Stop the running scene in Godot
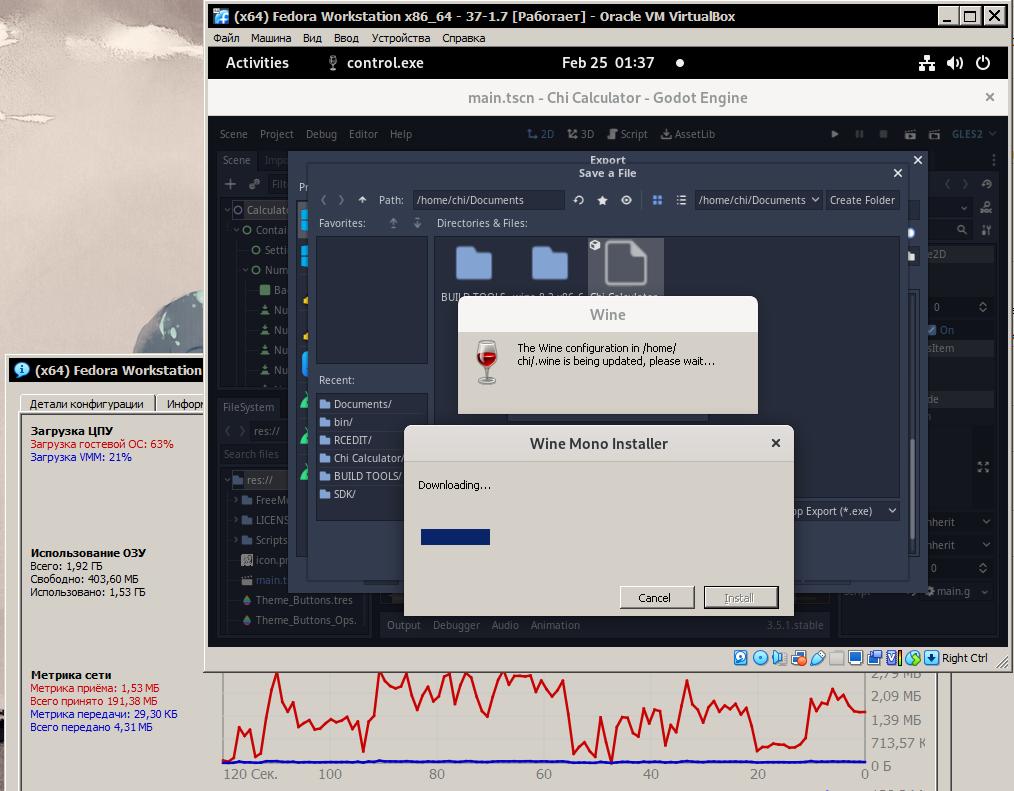This screenshot has height=791, width=1014. click(883, 135)
